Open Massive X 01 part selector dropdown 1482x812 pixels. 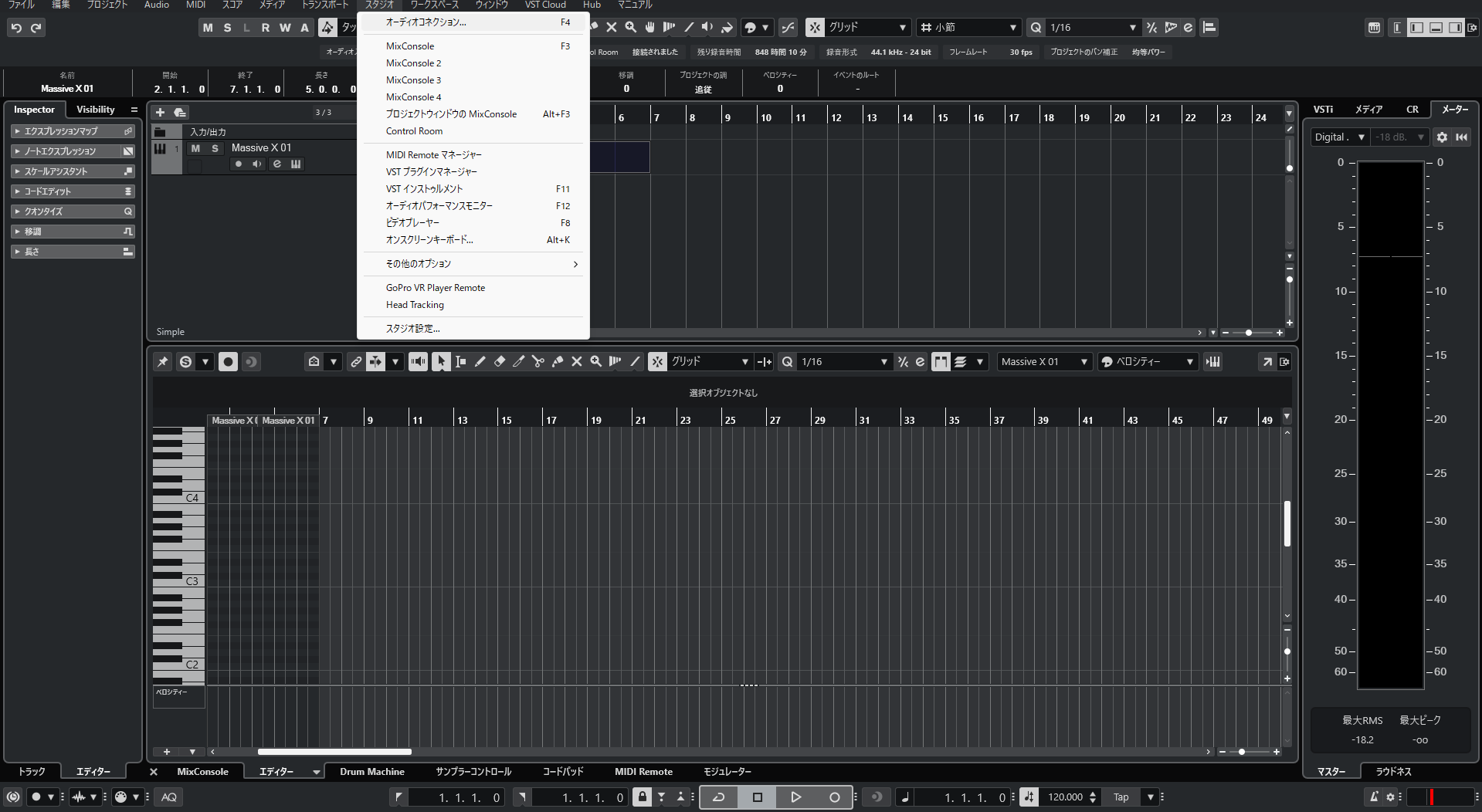[1044, 361]
